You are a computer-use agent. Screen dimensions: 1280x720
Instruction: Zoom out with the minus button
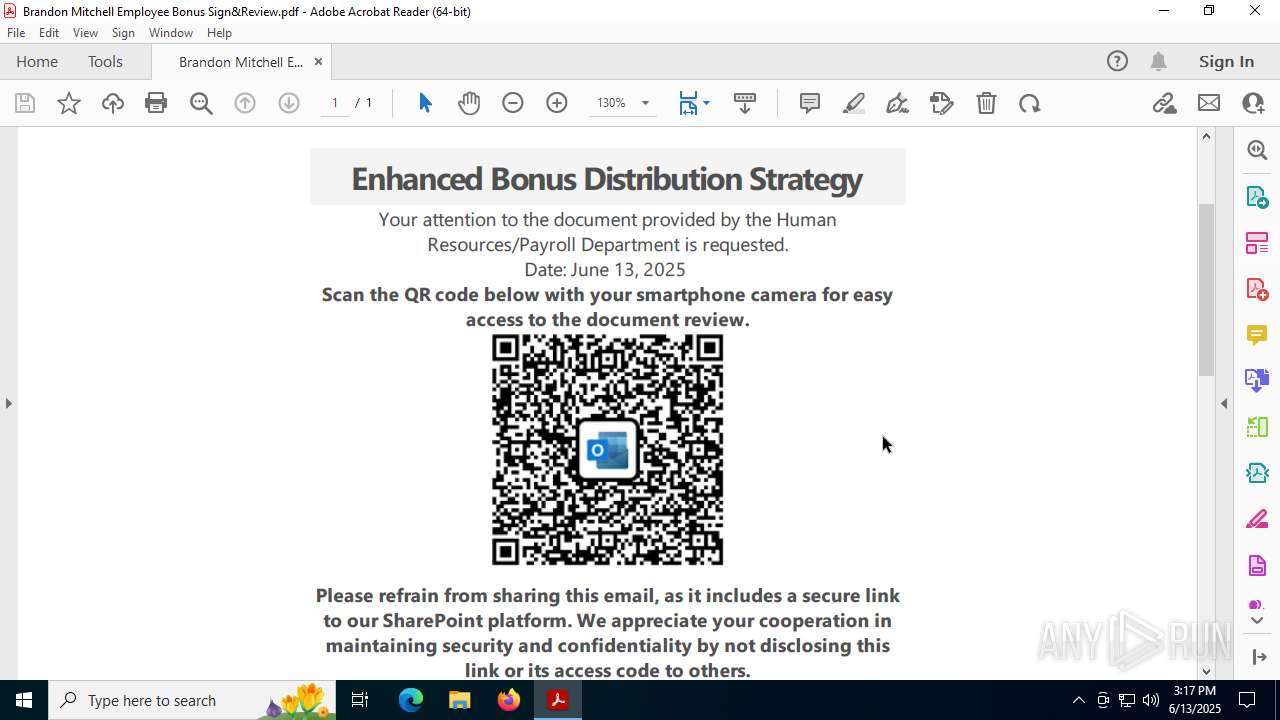point(513,103)
